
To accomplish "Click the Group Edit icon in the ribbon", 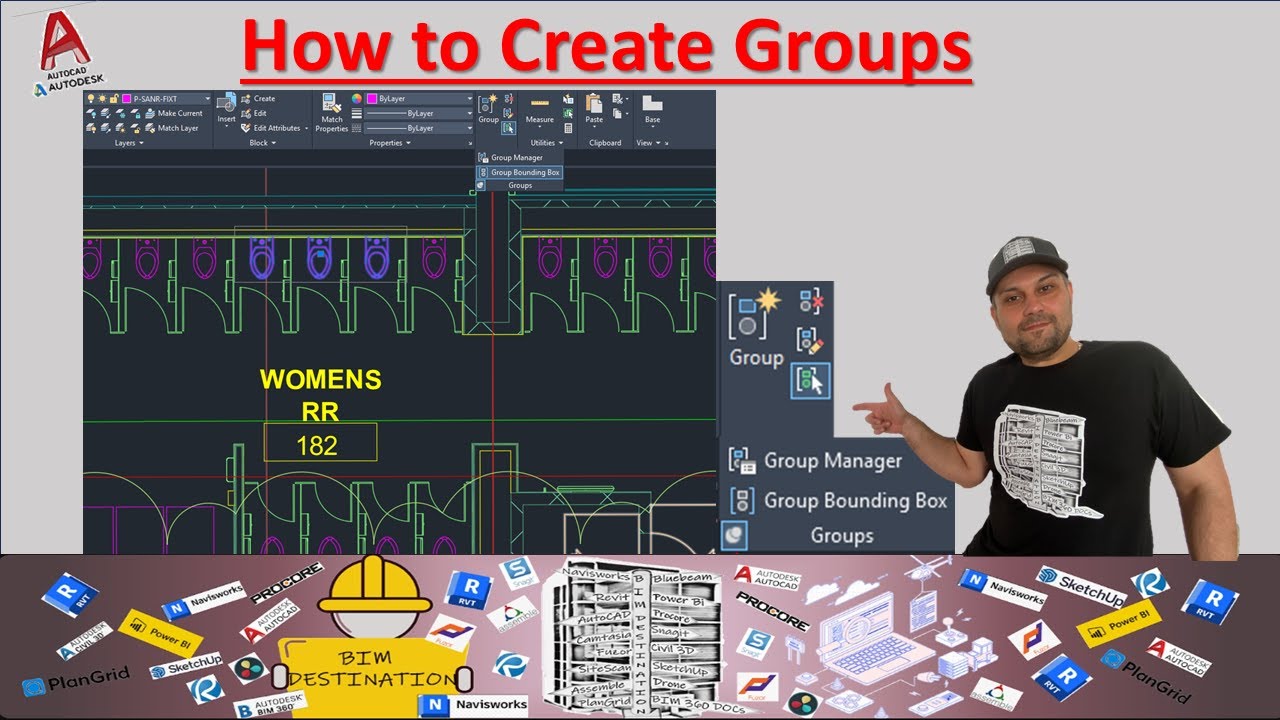I will coord(508,113).
